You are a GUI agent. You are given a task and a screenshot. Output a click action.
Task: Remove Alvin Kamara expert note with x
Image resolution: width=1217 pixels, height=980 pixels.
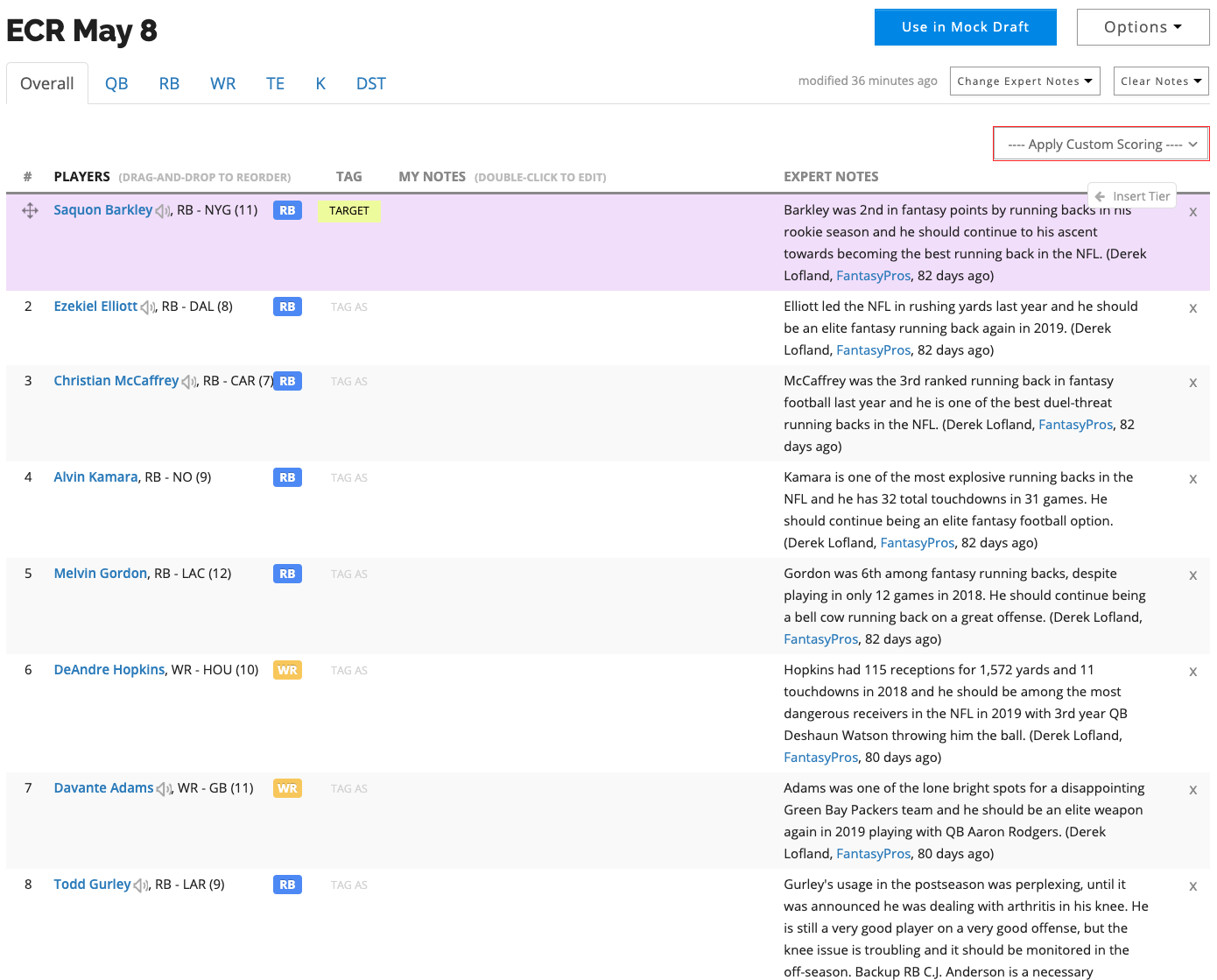(1192, 479)
